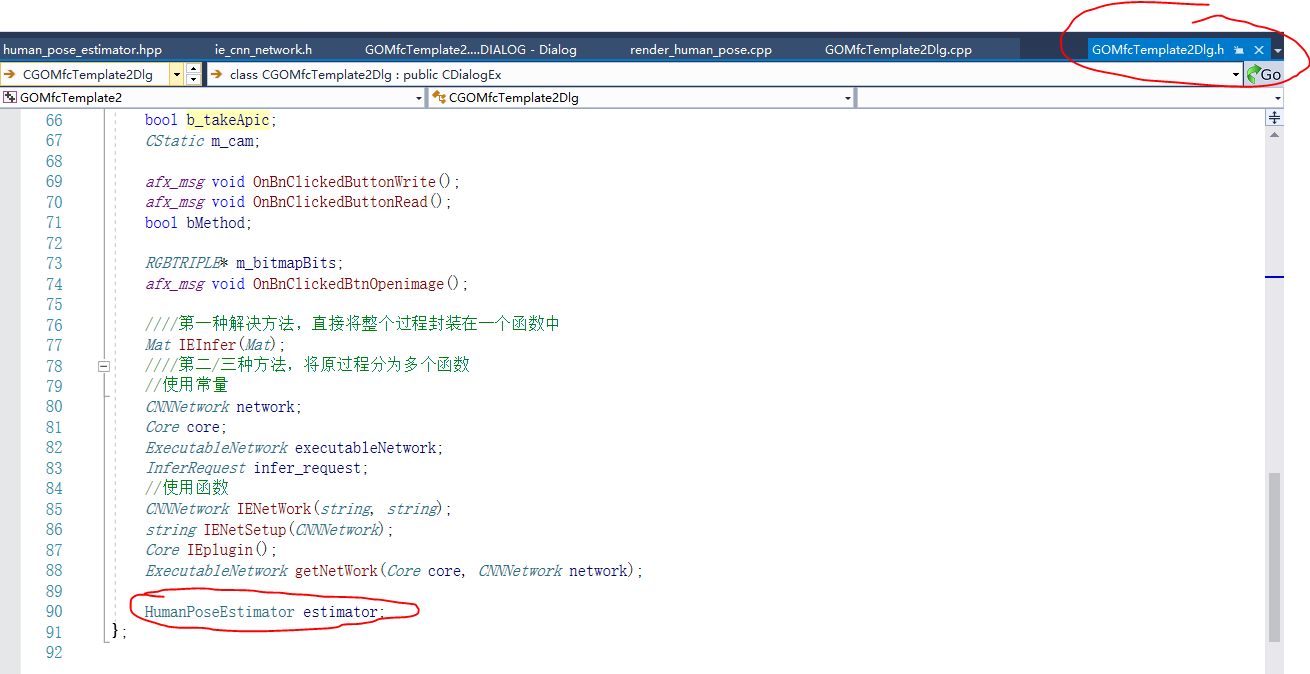Click Core core on line 81
This screenshot has width=1310, height=674.
click(x=186, y=427)
